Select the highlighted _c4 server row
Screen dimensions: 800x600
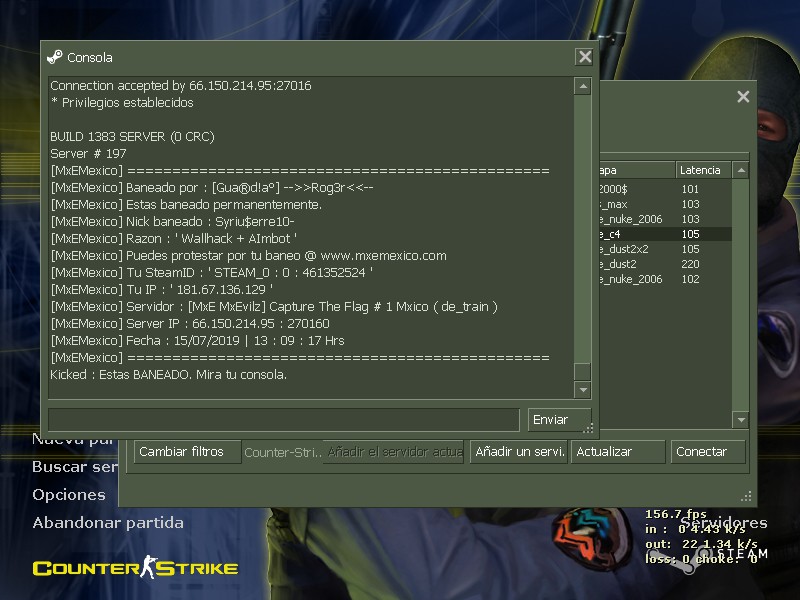[x=665, y=234]
